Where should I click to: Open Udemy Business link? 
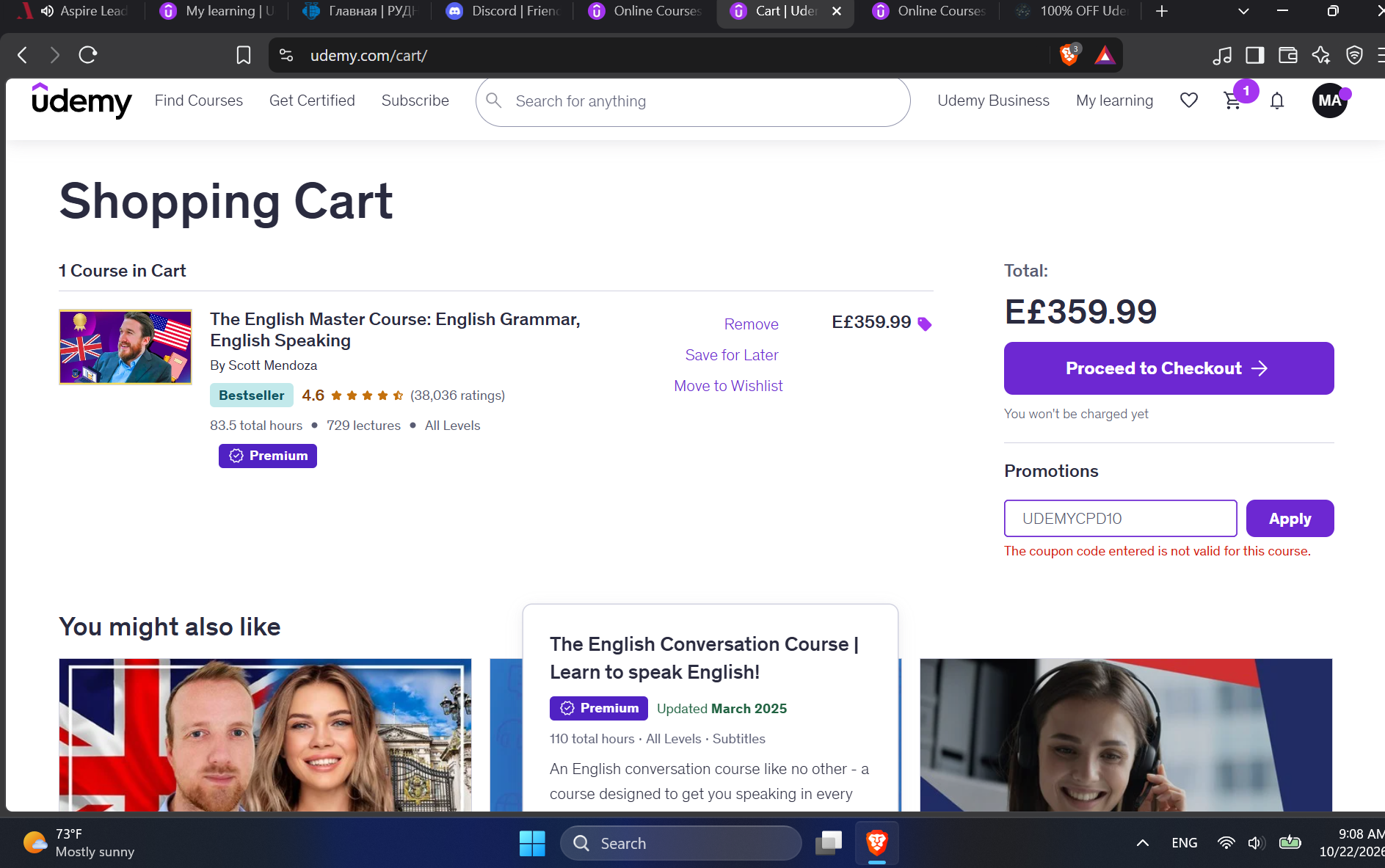pyautogui.click(x=993, y=101)
